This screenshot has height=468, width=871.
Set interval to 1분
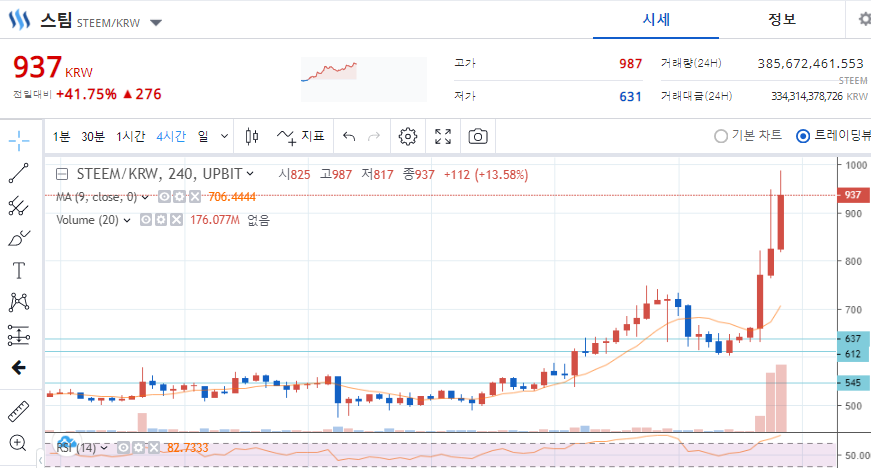(61, 136)
